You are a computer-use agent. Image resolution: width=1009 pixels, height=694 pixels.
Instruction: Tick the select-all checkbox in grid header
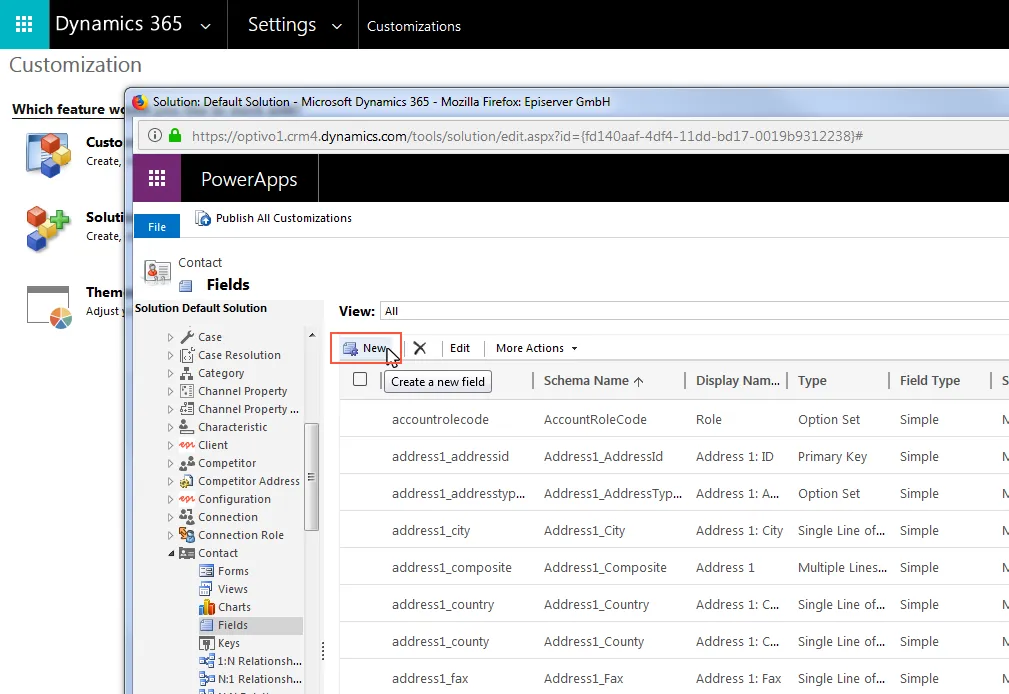(360, 380)
